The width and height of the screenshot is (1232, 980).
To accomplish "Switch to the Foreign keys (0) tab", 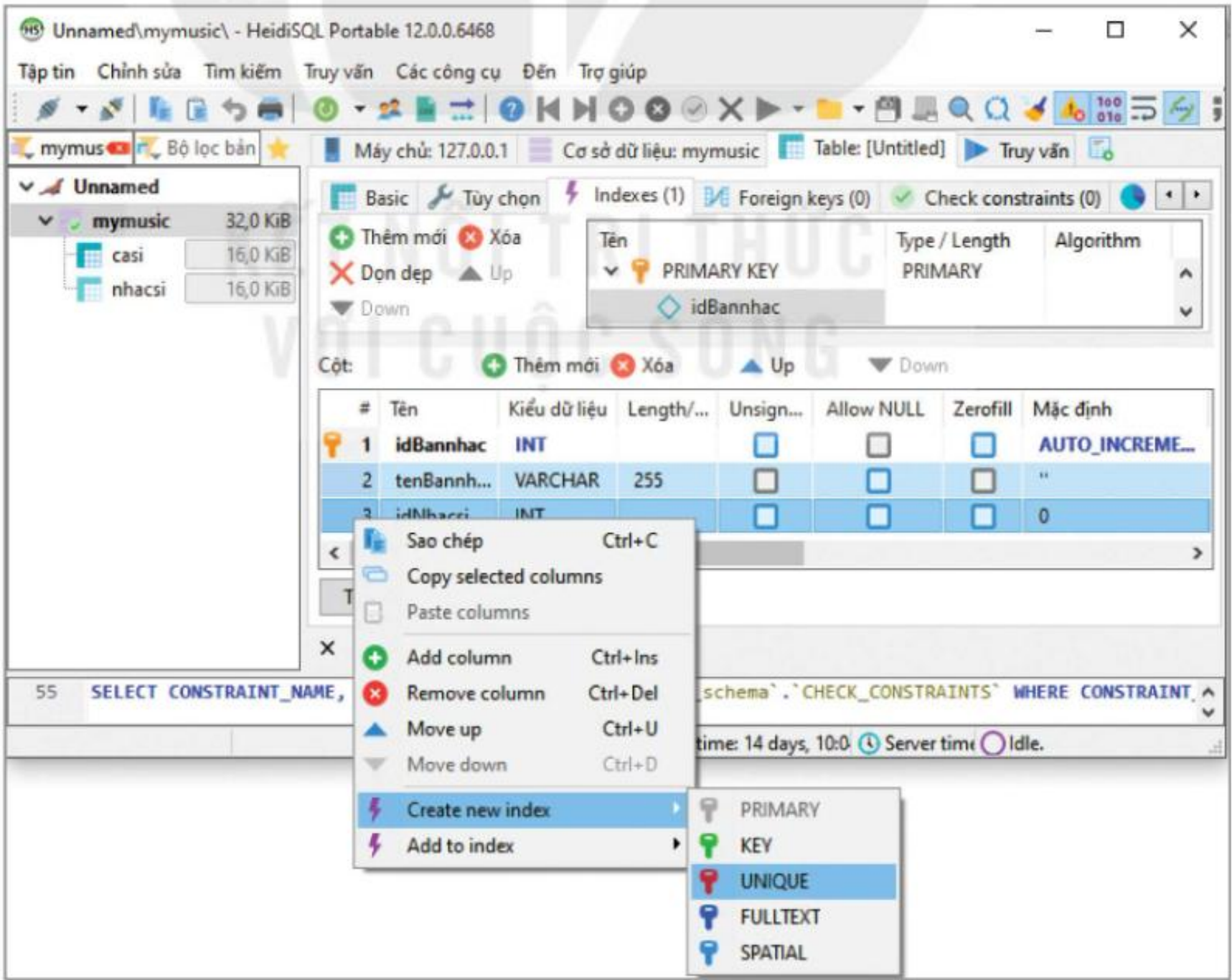I will (x=788, y=197).
